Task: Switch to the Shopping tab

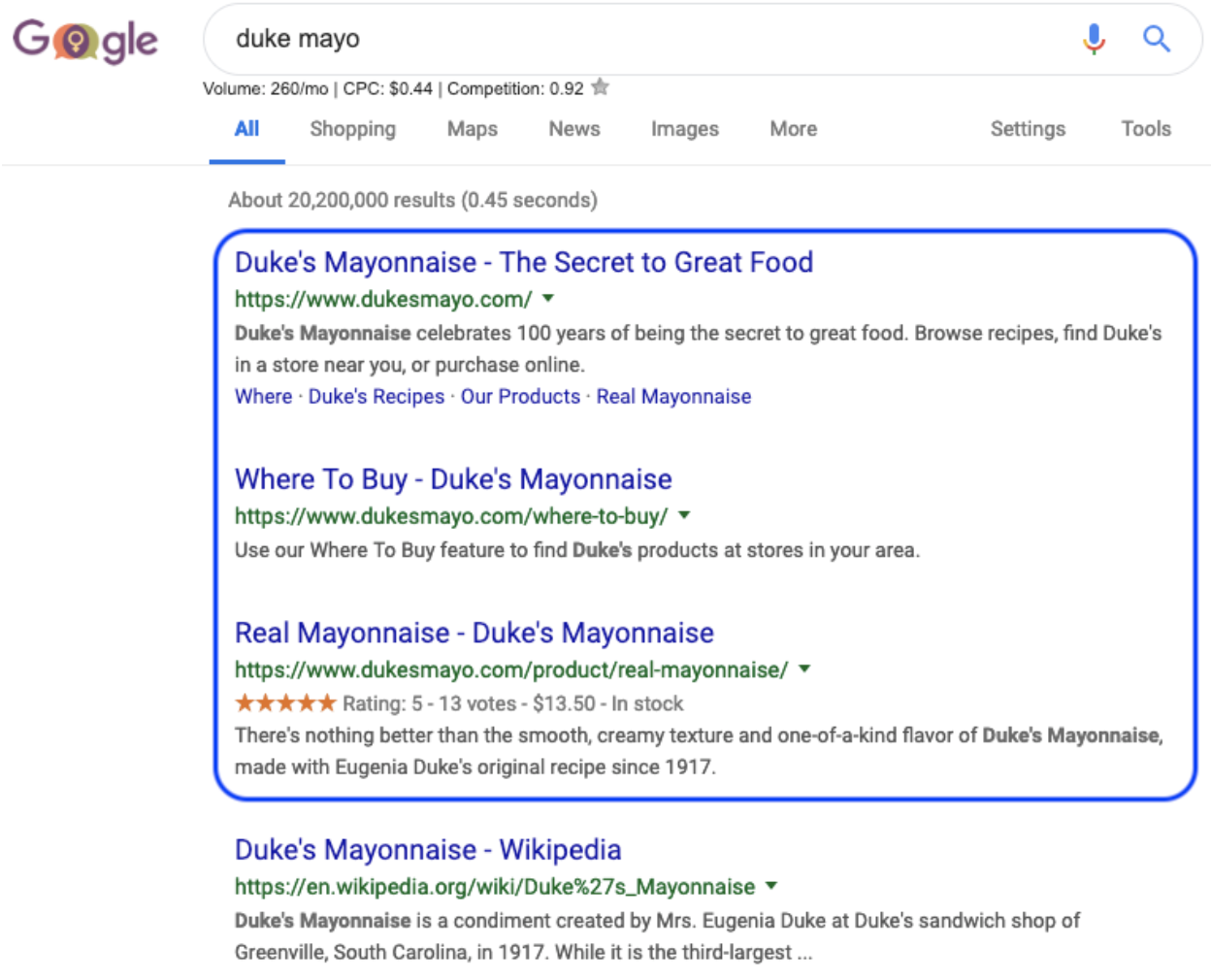Action: pos(352,129)
